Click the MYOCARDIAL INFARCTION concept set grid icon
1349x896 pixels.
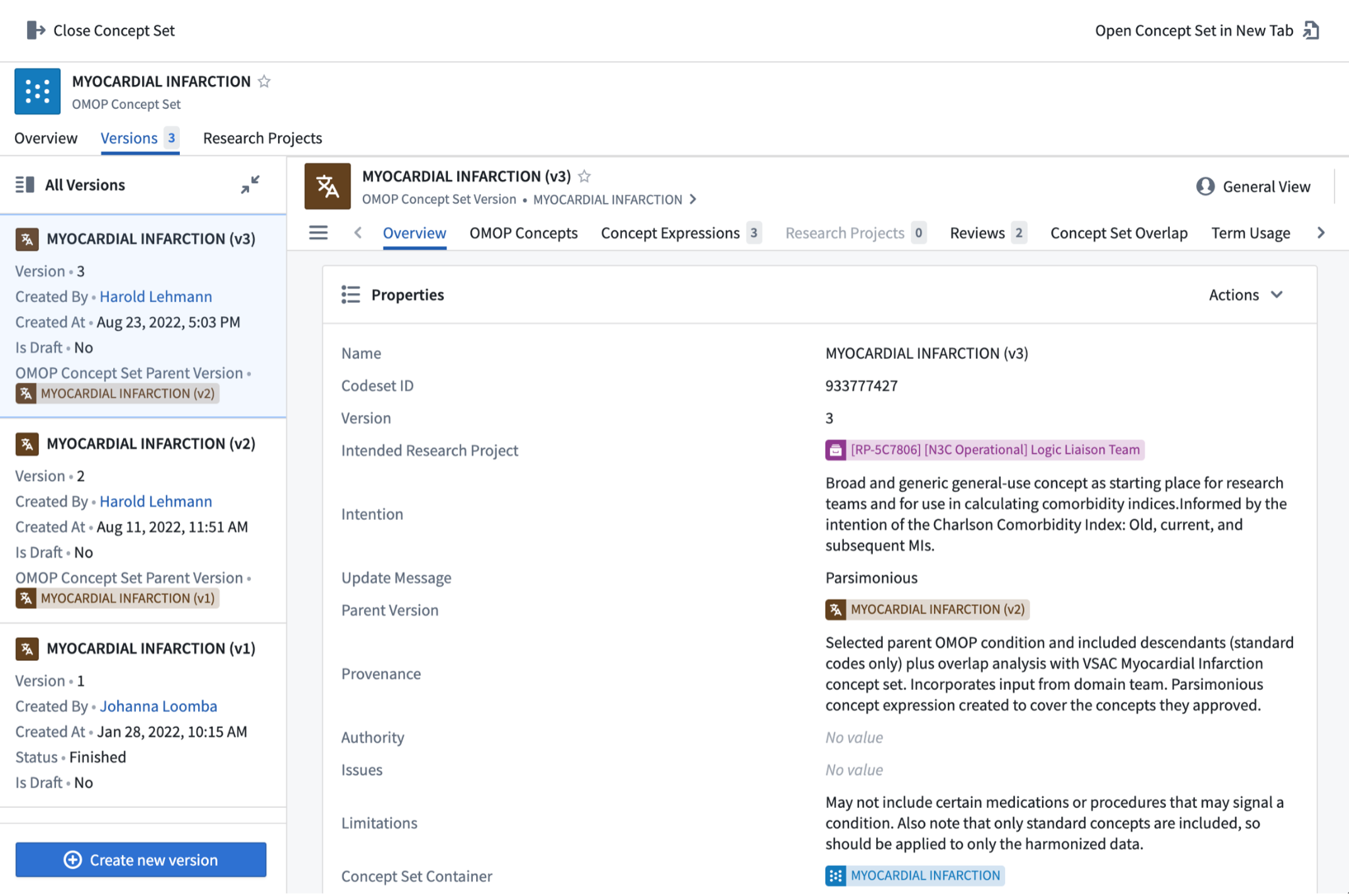point(37,92)
